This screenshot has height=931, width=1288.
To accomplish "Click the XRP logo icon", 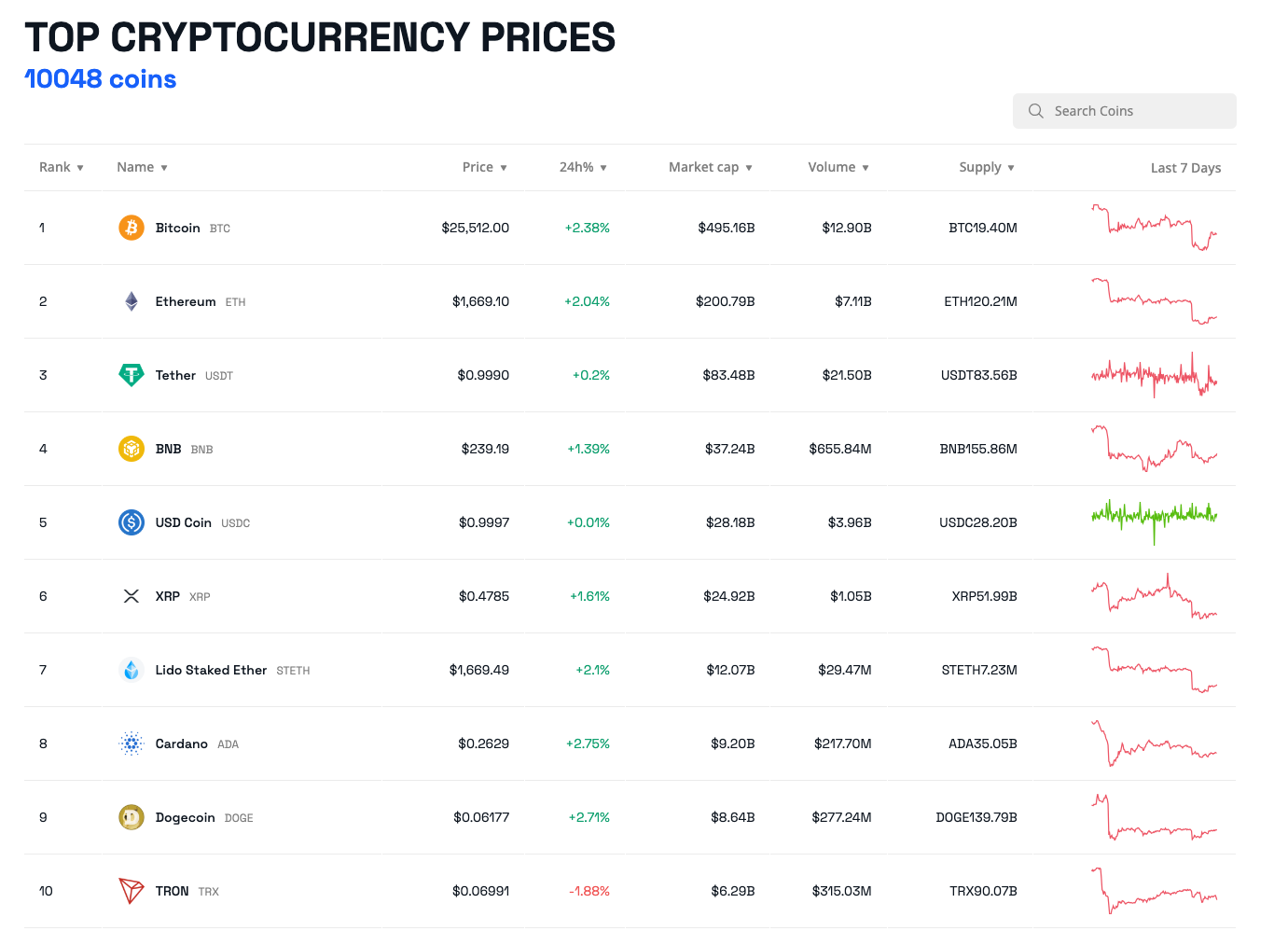I will pyautogui.click(x=132, y=596).
